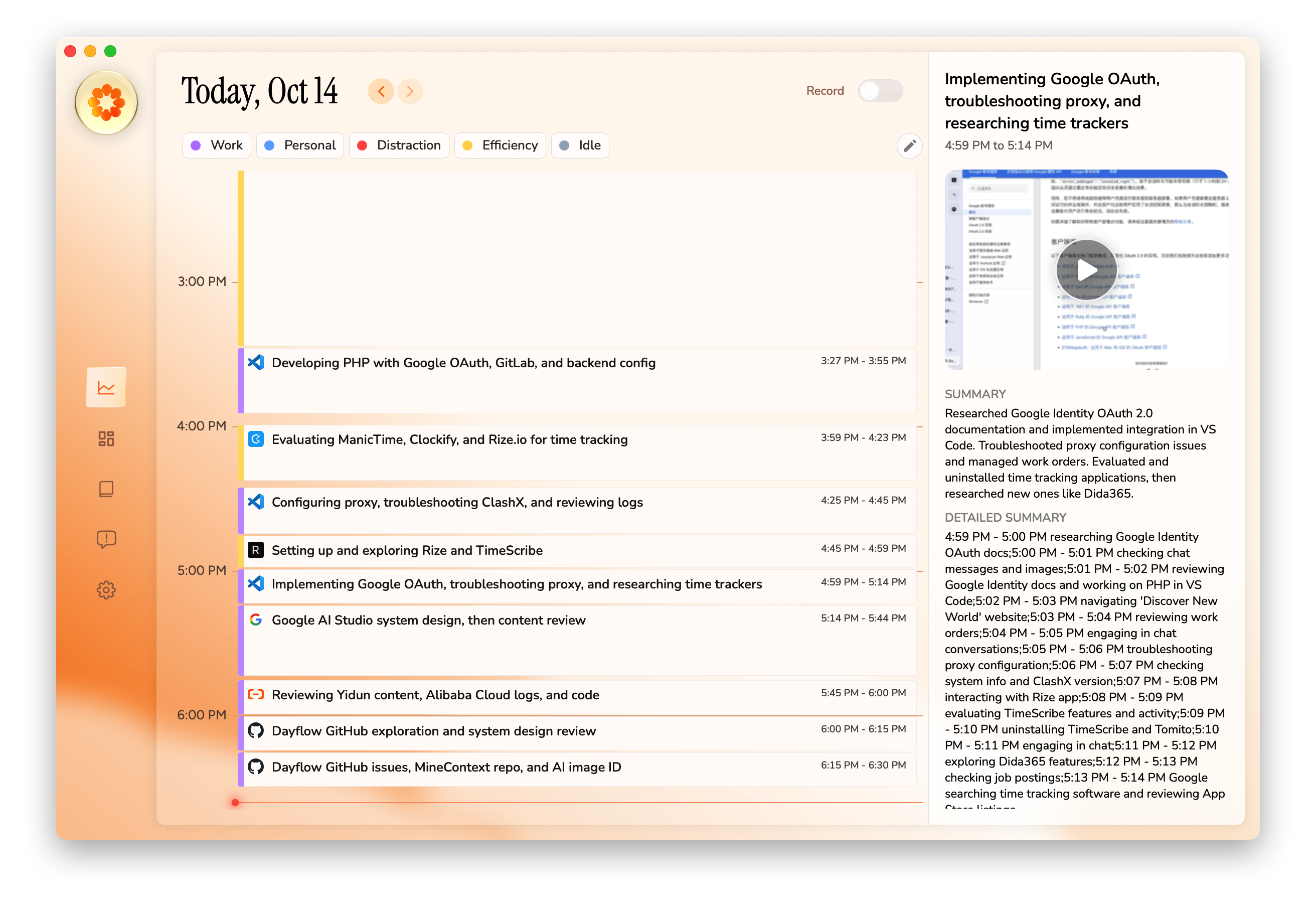This screenshot has width=1316, height=915.
Task: Click the GitHub icon on Dayflow issues card
Action: click(x=256, y=767)
